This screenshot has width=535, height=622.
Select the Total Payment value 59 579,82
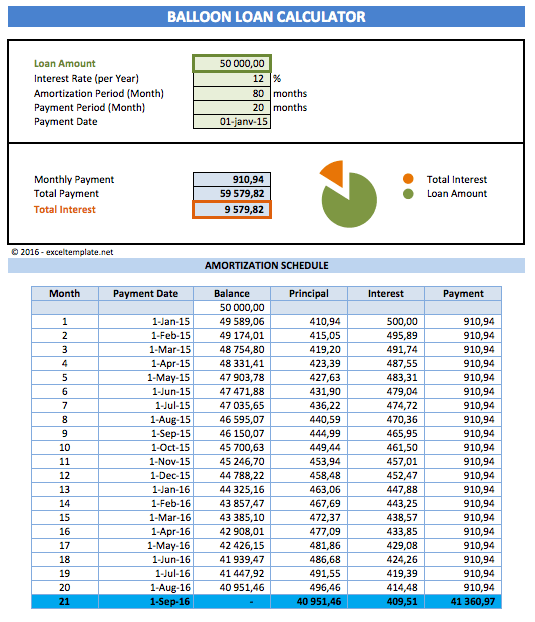click(x=232, y=194)
